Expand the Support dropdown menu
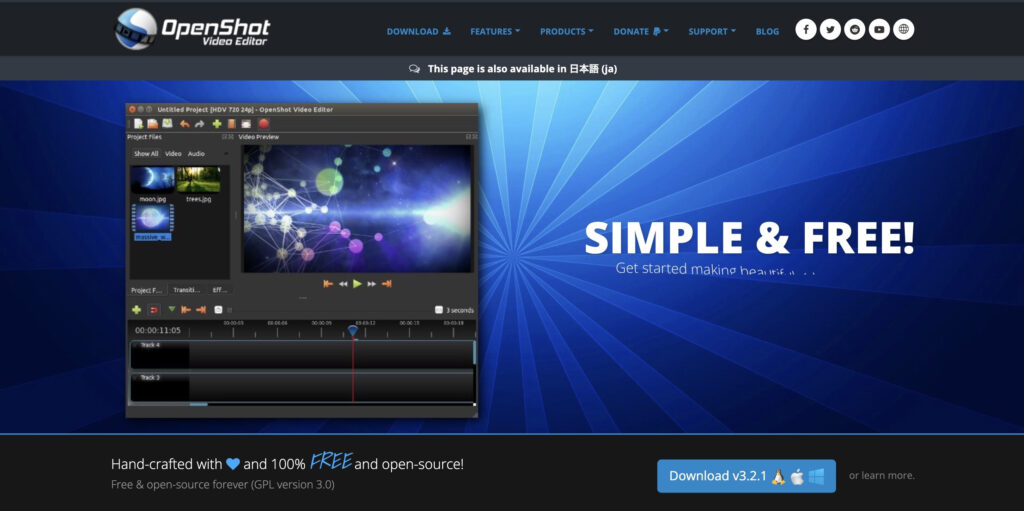This screenshot has height=511, width=1024. tap(712, 31)
